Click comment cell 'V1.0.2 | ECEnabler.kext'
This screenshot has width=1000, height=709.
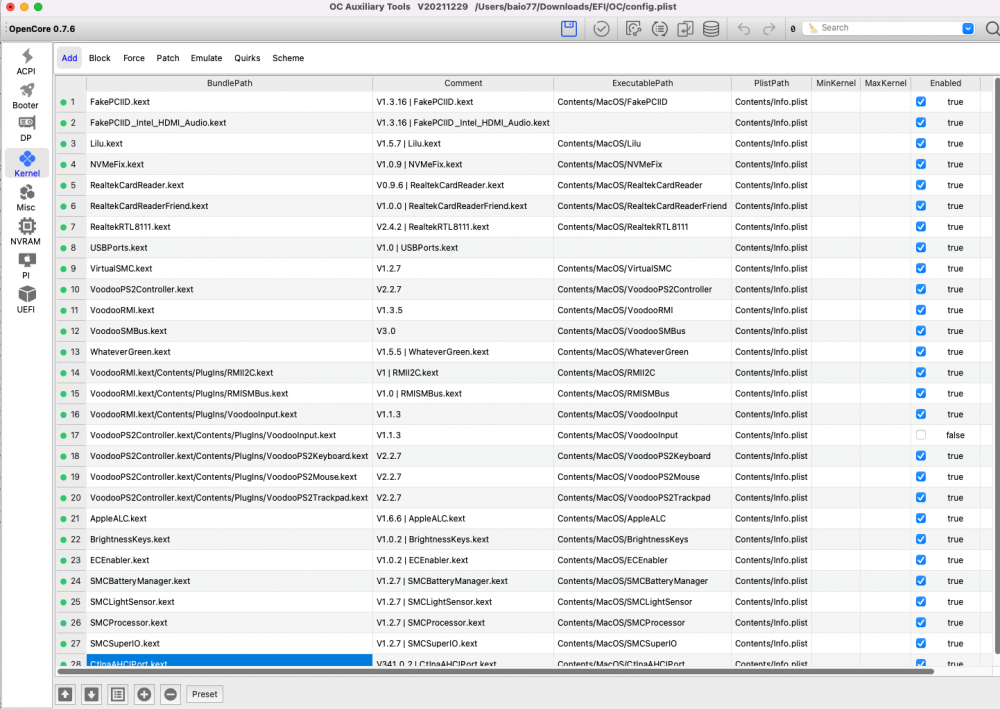[x=463, y=560]
